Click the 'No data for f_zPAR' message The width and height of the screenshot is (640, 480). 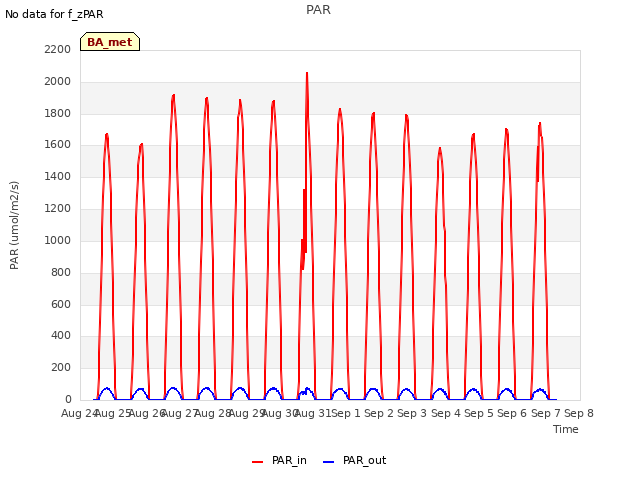(x=54, y=14)
